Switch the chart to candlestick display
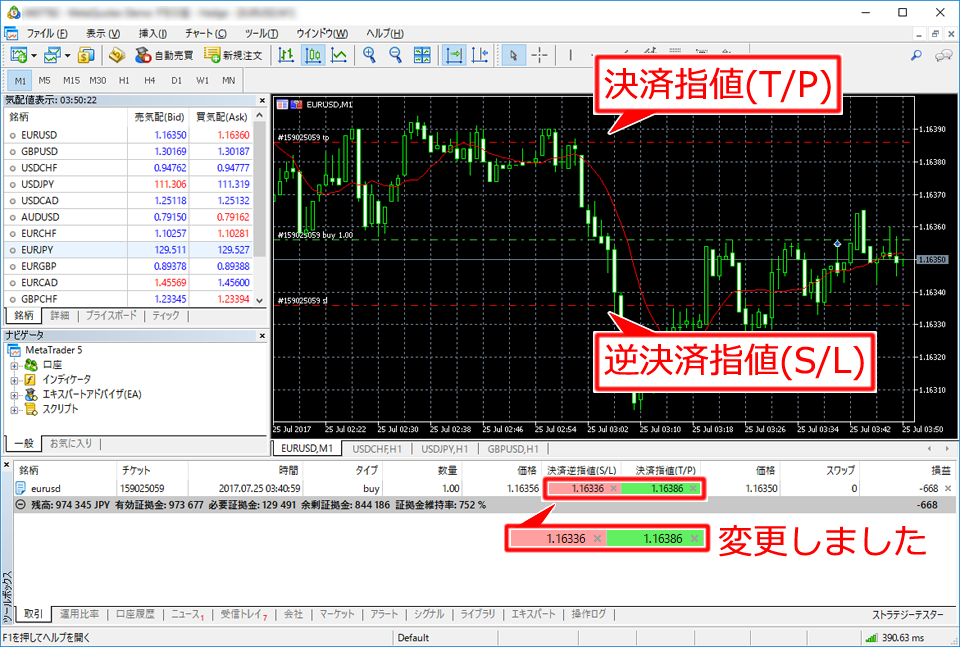Image resolution: width=960 pixels, height=647 pixels. (x=310, y=58)
